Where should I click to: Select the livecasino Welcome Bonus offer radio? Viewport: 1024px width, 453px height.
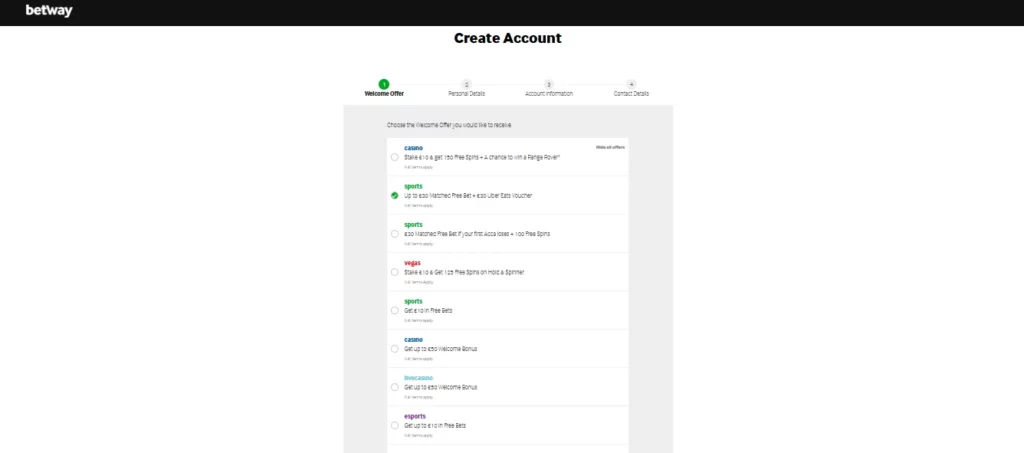tap(394, 387)
